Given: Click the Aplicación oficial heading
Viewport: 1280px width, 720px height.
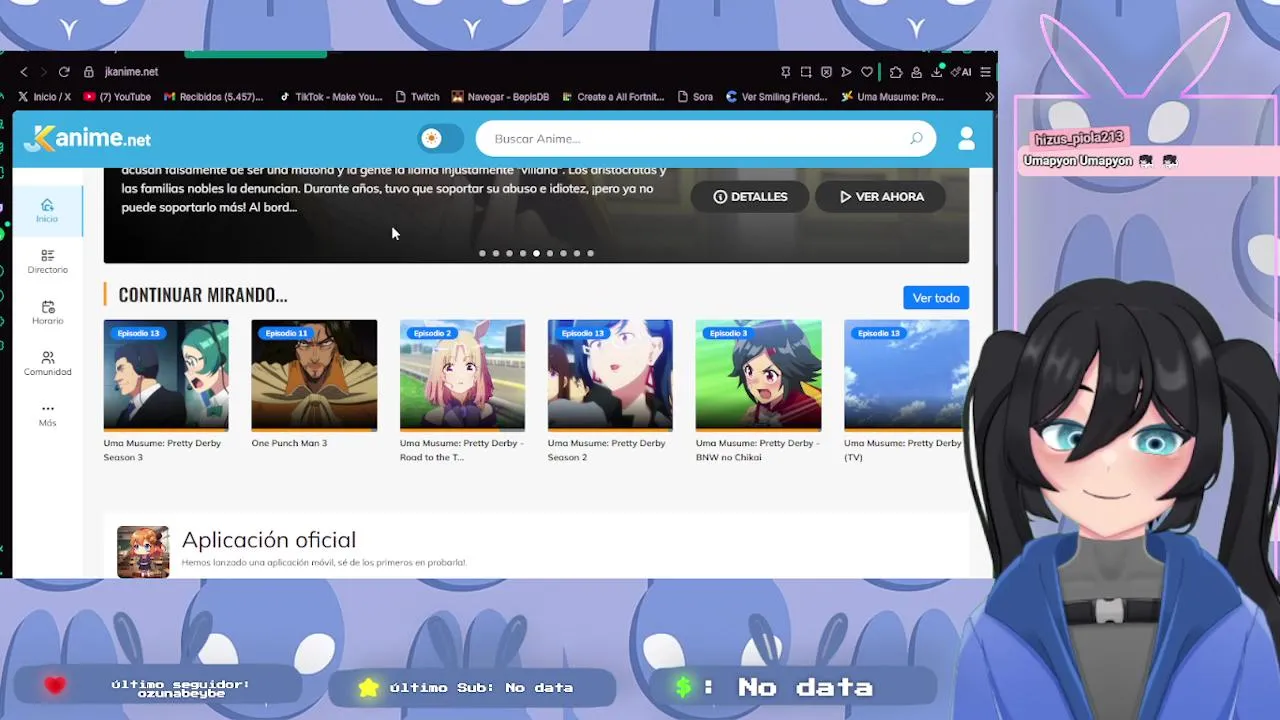Looking at the screenshot, I should (269, 540).
